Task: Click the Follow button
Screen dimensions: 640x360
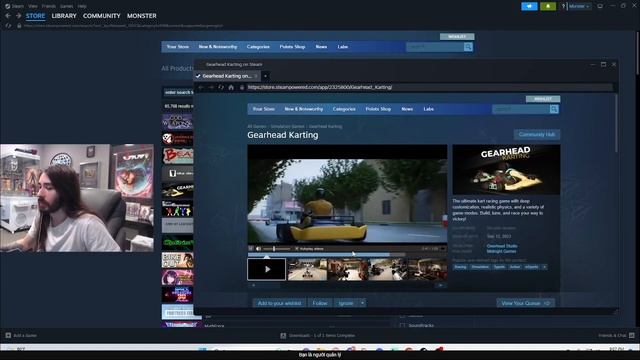Action: coord(320,303)
